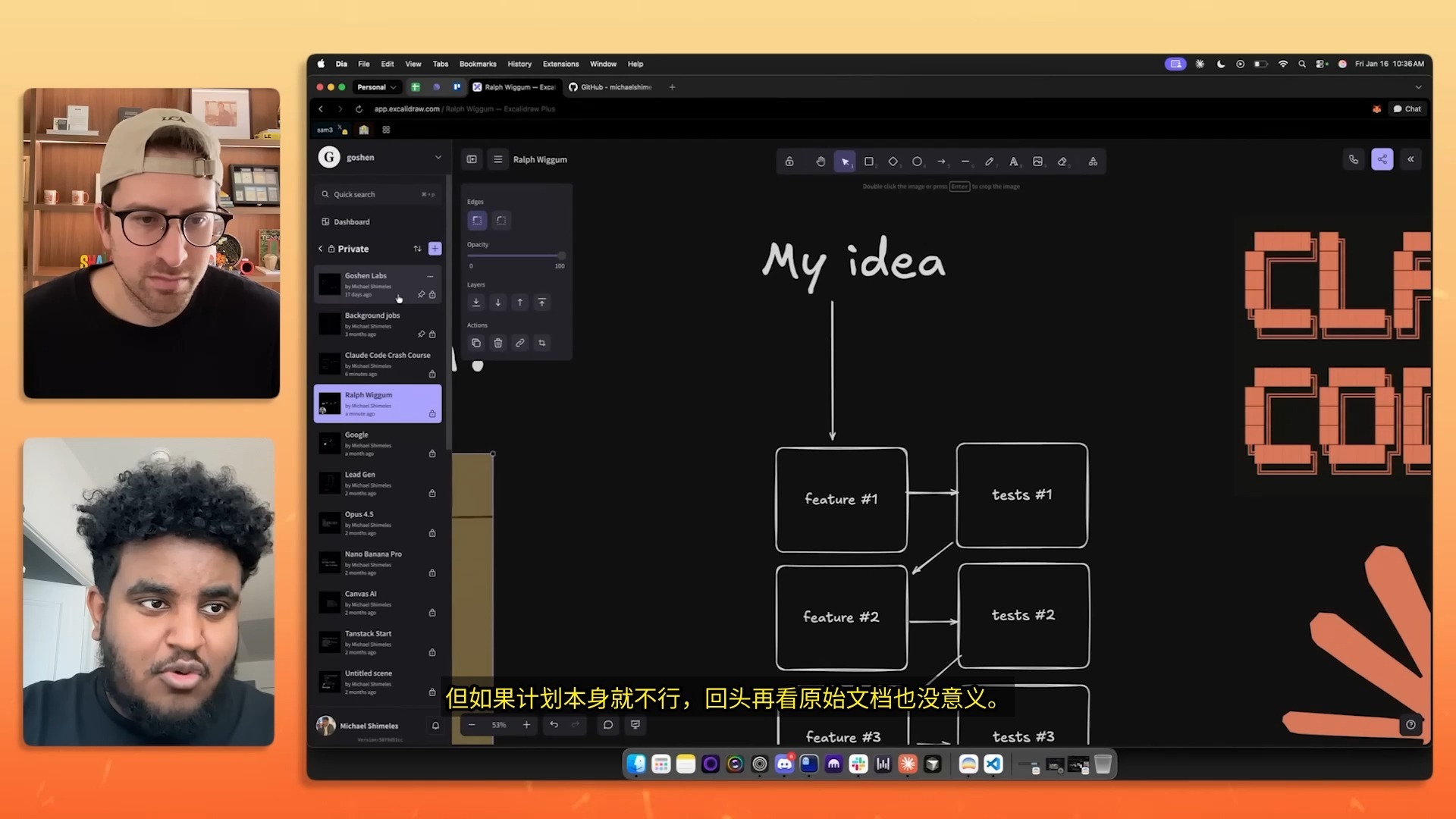Delete selection with the trash icon
Viewport: 1456px width, 819px height.
pos(498,344)
